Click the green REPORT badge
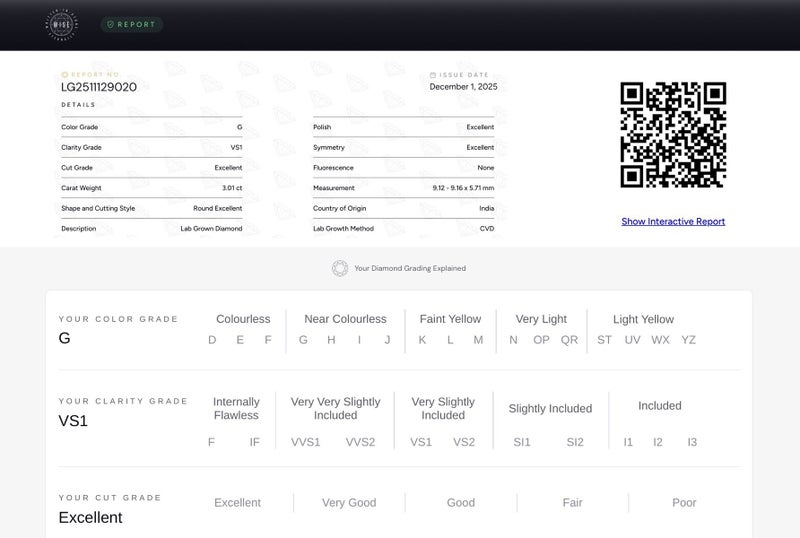The image size is (800, 538). 132,24
